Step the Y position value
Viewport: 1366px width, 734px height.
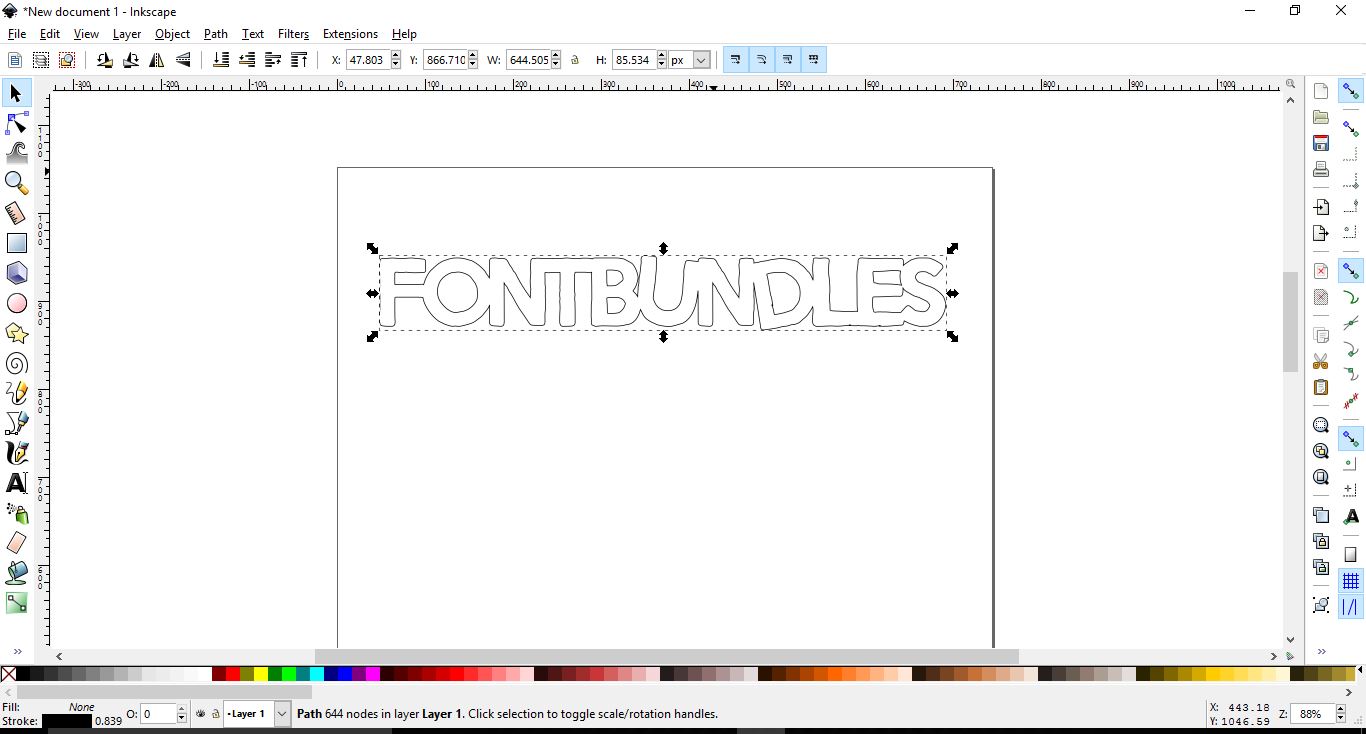[474, 60]
